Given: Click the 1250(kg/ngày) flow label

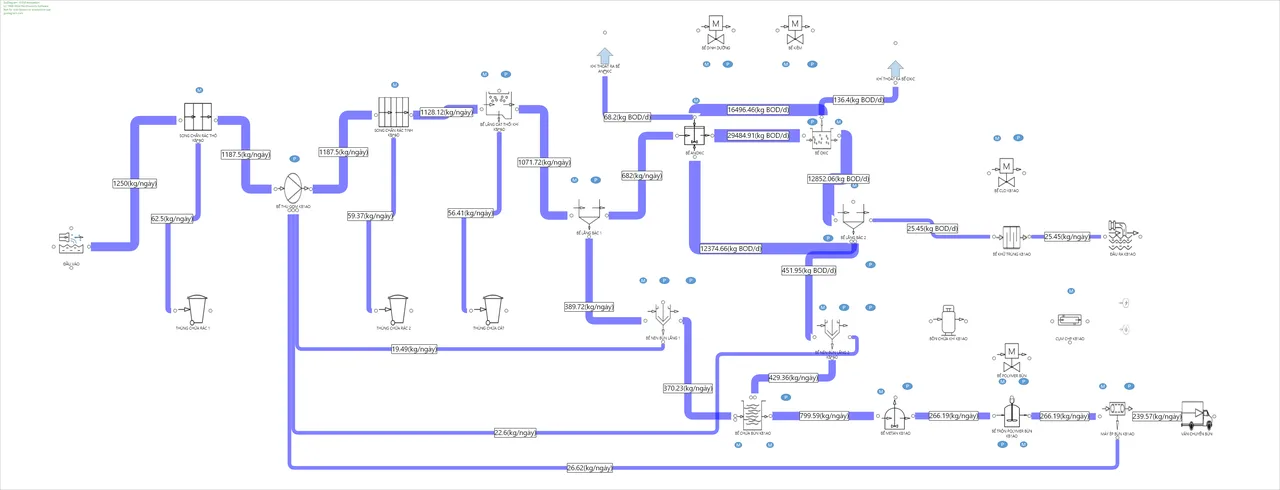Looking at the screenshot, I should [x=134, y=183].
